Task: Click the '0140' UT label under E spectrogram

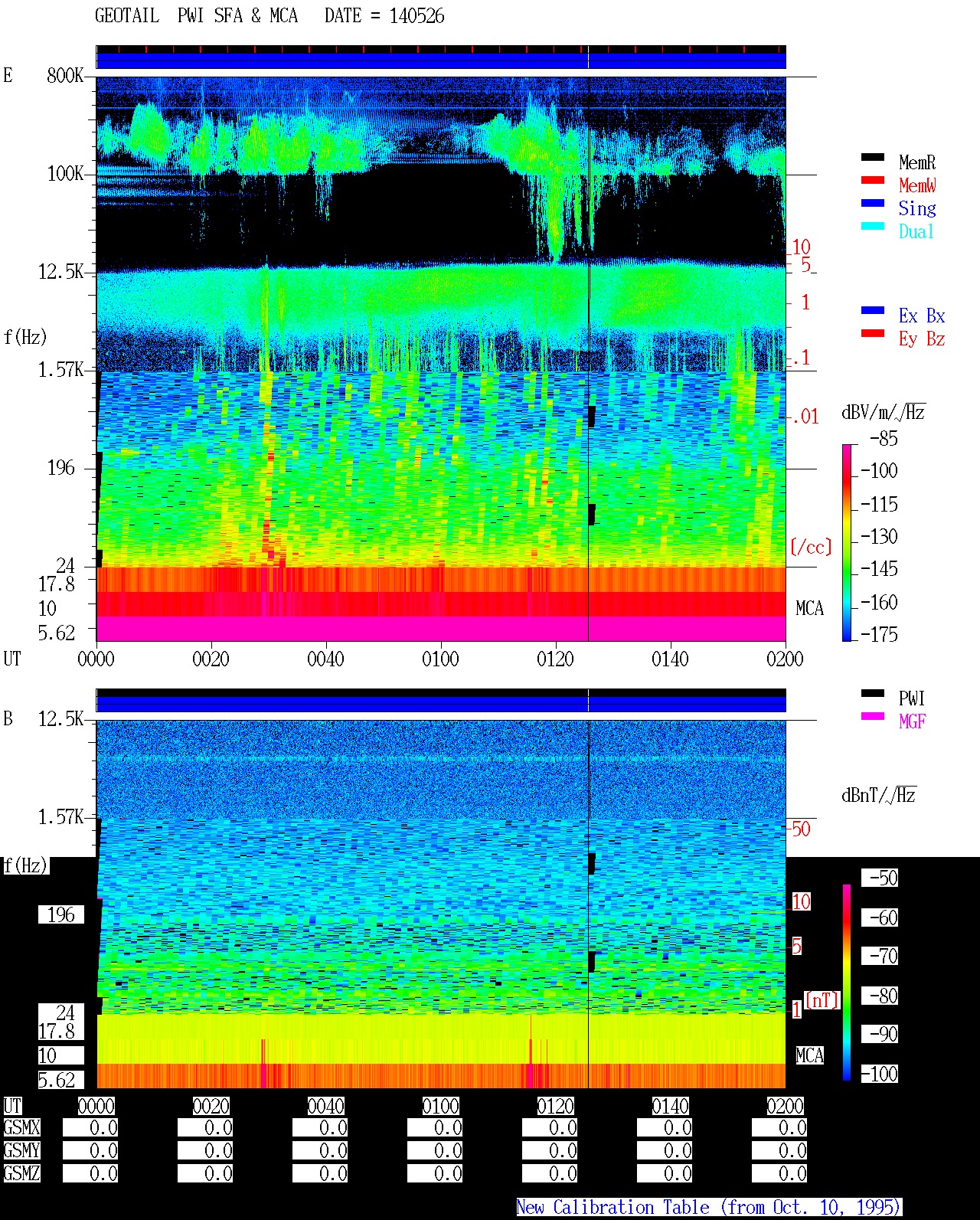Action: (x=670, y=659)
